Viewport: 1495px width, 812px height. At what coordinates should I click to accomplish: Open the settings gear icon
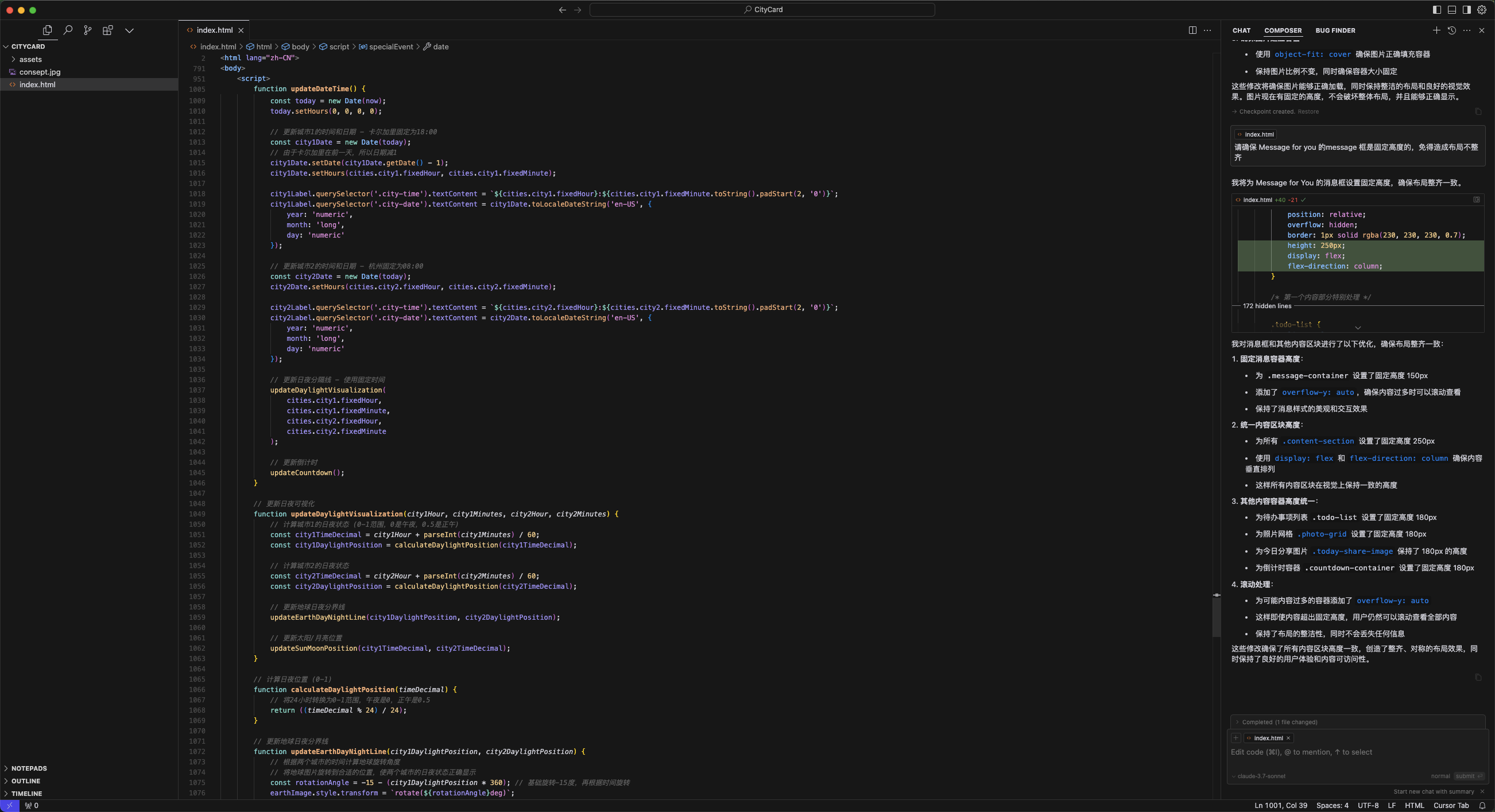tap(1482, 9)
